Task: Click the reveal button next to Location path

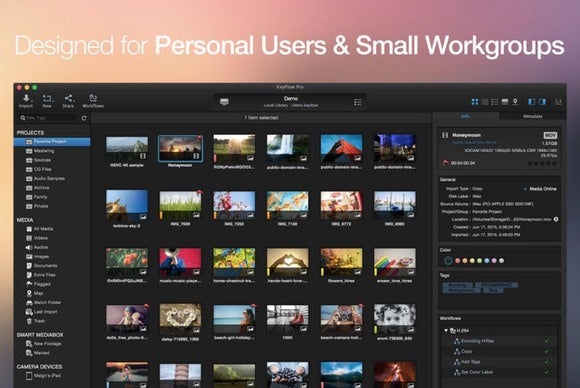Action: point(556,219)
